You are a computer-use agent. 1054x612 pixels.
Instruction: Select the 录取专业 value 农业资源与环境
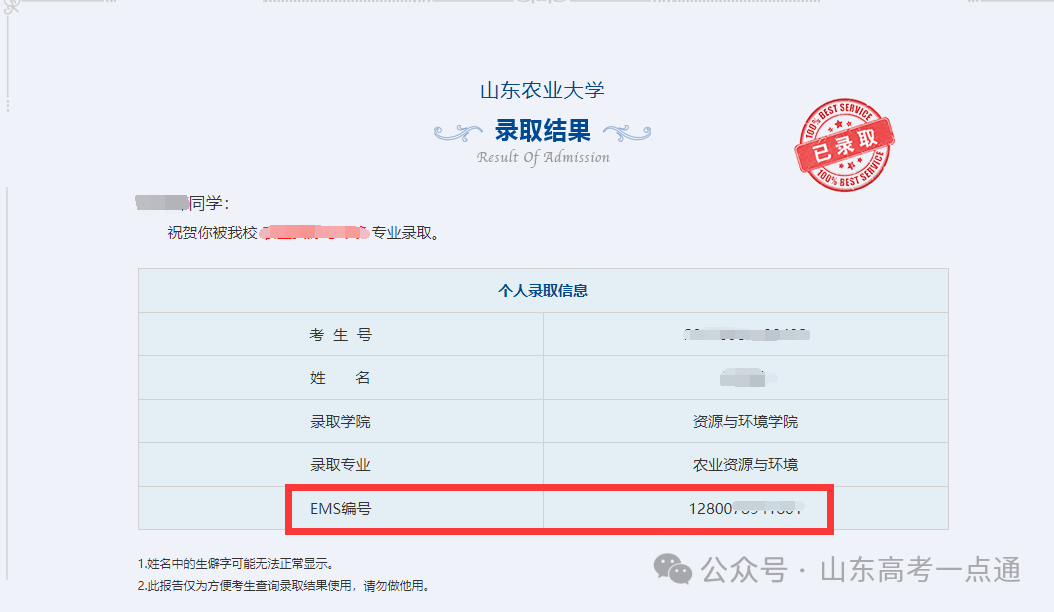tap(744, 464)
